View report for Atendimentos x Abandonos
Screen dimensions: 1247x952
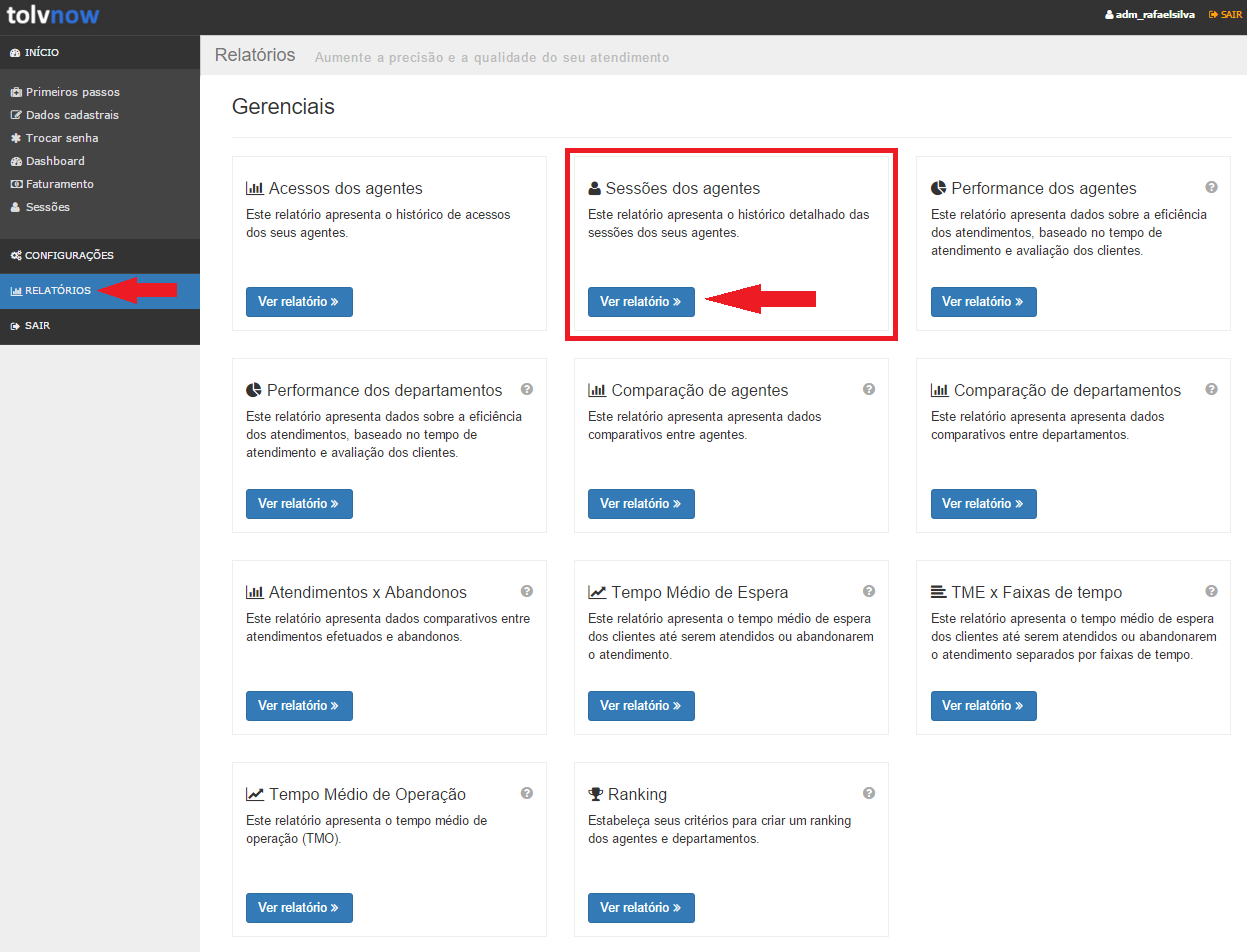[x=299, y=706]
